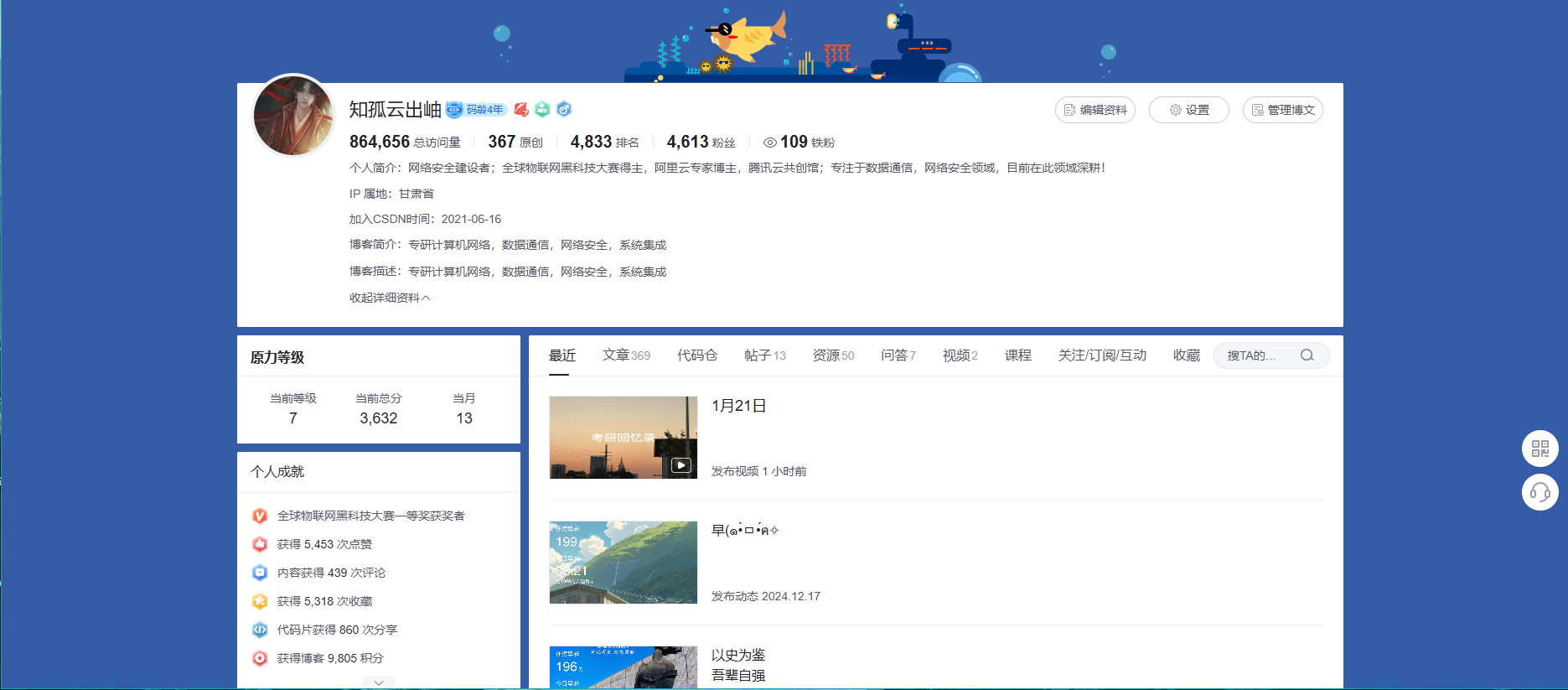The image size is (1568, 690).
Task: Click the 管理博文 button
Action: click(1283, 110)
